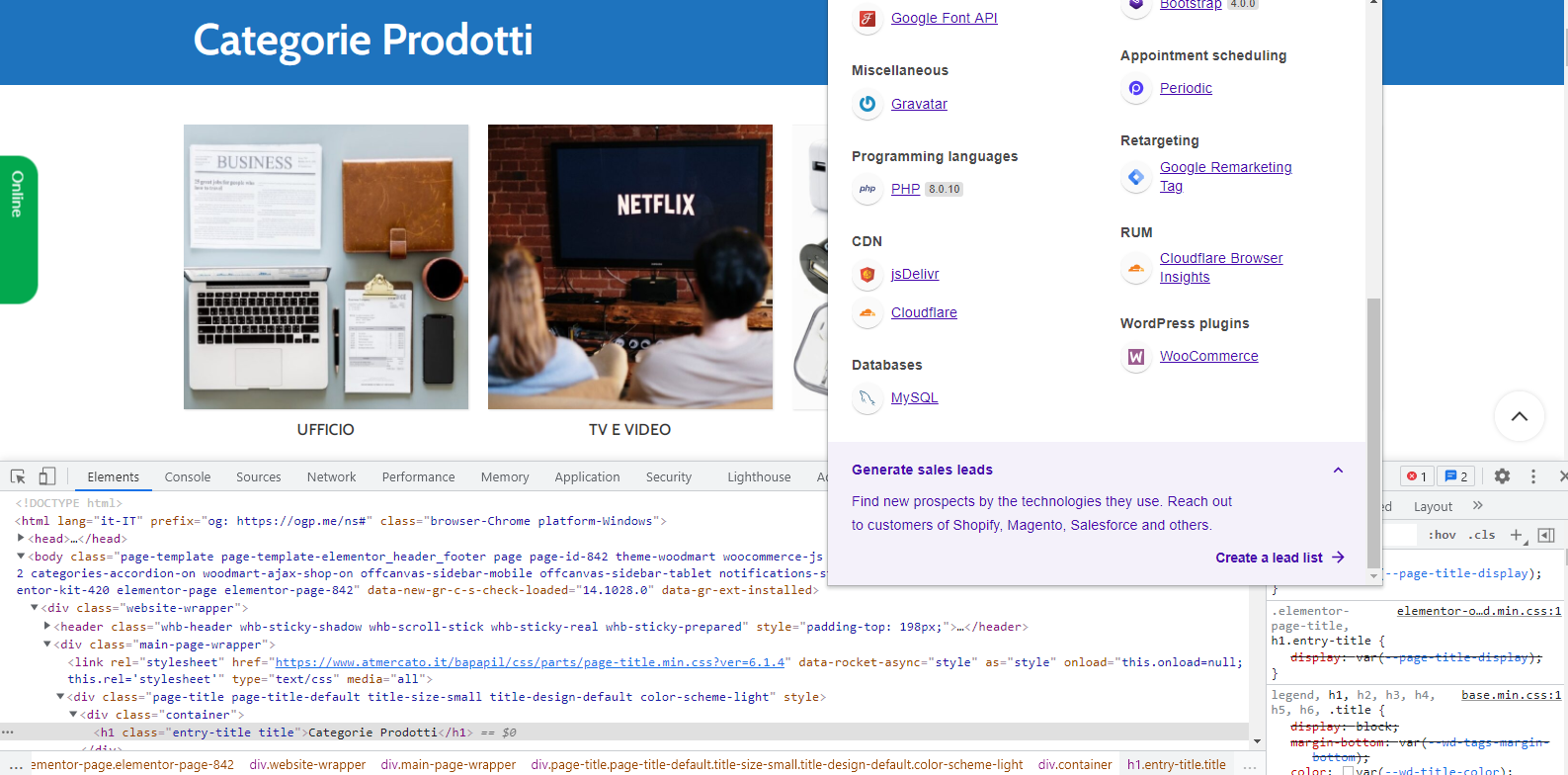Activate the DevTools inspect element picker
This screenshot has width=1568, height=775.
coord(18,476)
